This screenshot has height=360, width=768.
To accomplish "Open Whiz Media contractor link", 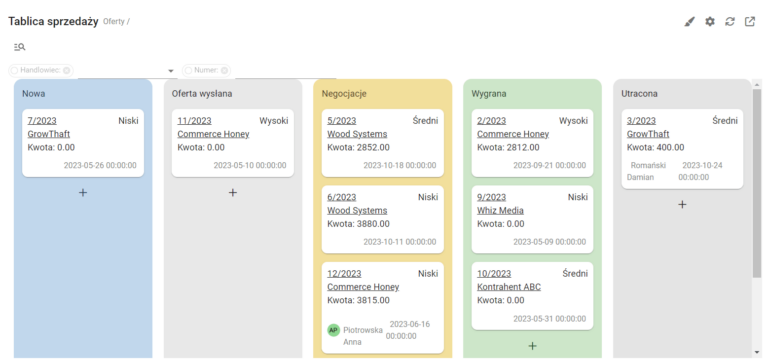I will [x=500, y=211].
